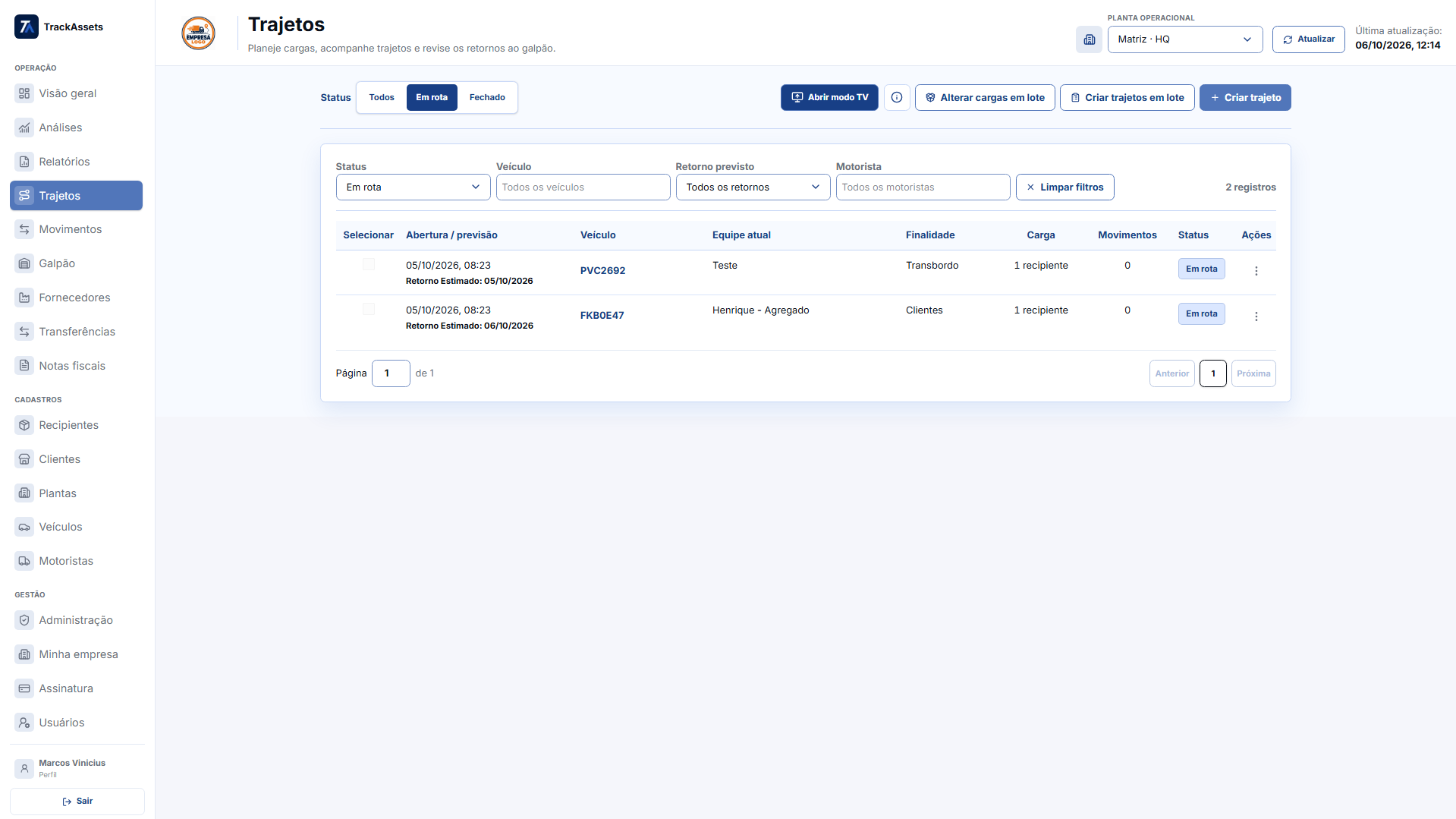Open Minha empresa page
The width and height of the screenshot is (1456, 819).
click(76, 654)
